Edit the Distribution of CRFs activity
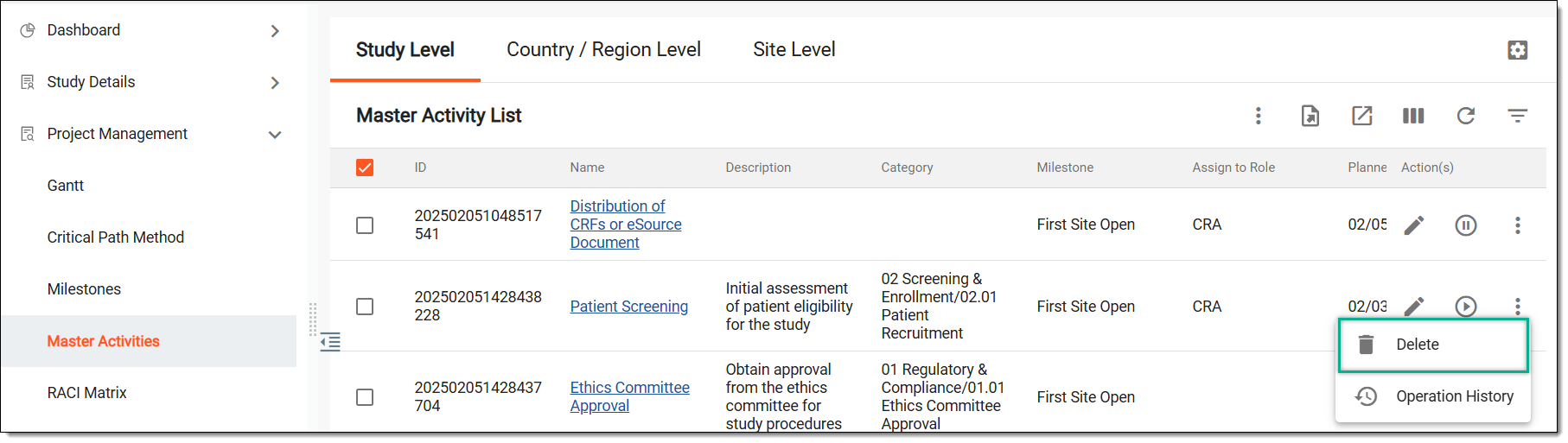Image resolution: width=1568 pixels, height=443 pixels. point(1414,225)
